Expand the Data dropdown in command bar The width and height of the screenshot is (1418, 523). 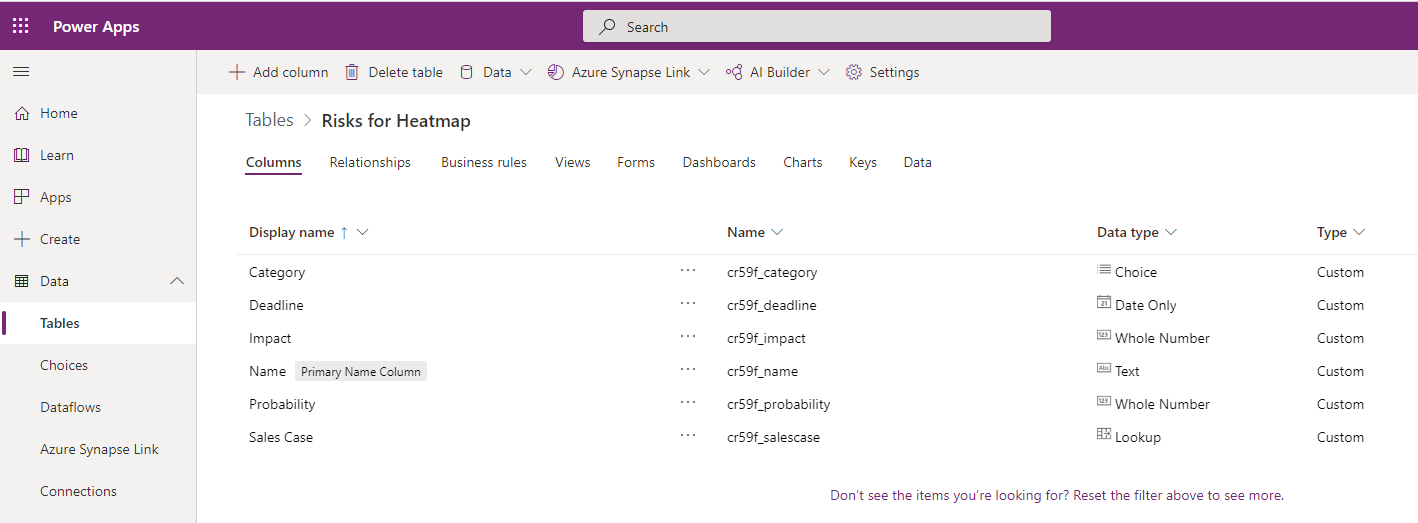[526, 72]
